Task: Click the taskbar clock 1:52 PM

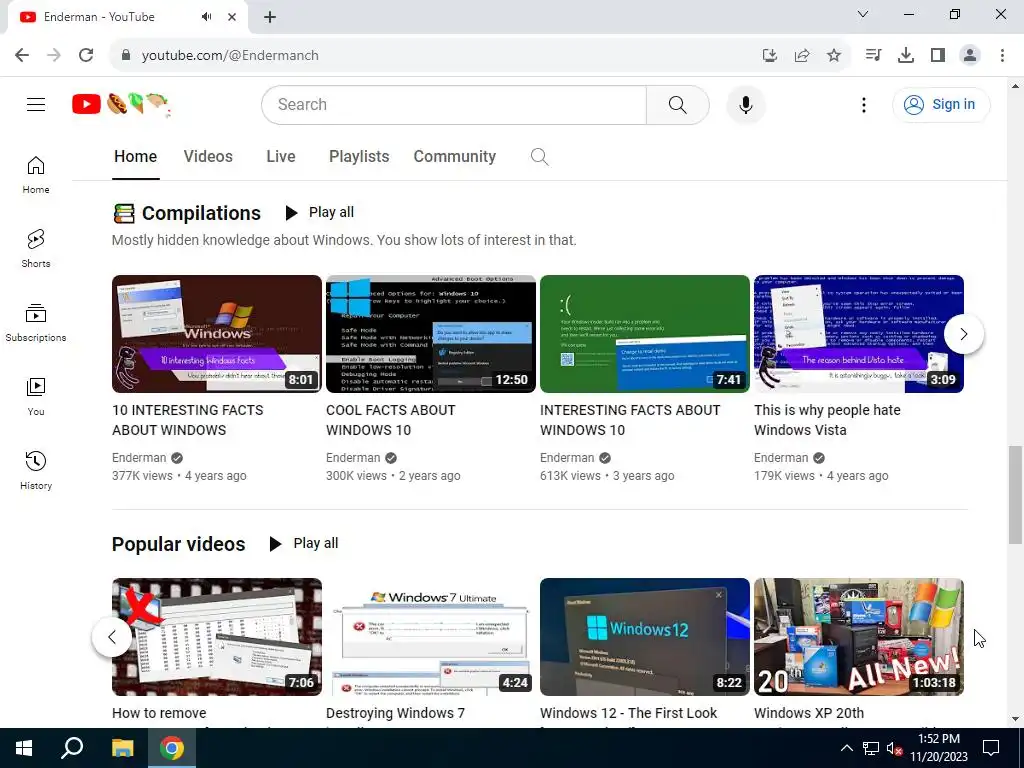Action: tap(938, 739)
